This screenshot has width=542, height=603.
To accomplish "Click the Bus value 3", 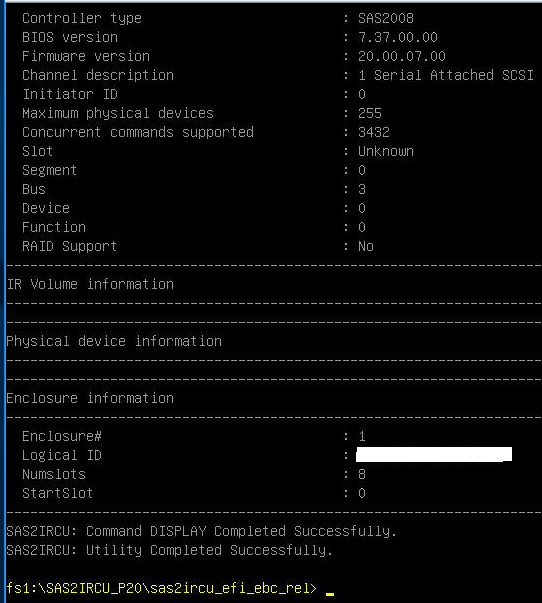I will point(362,189).
